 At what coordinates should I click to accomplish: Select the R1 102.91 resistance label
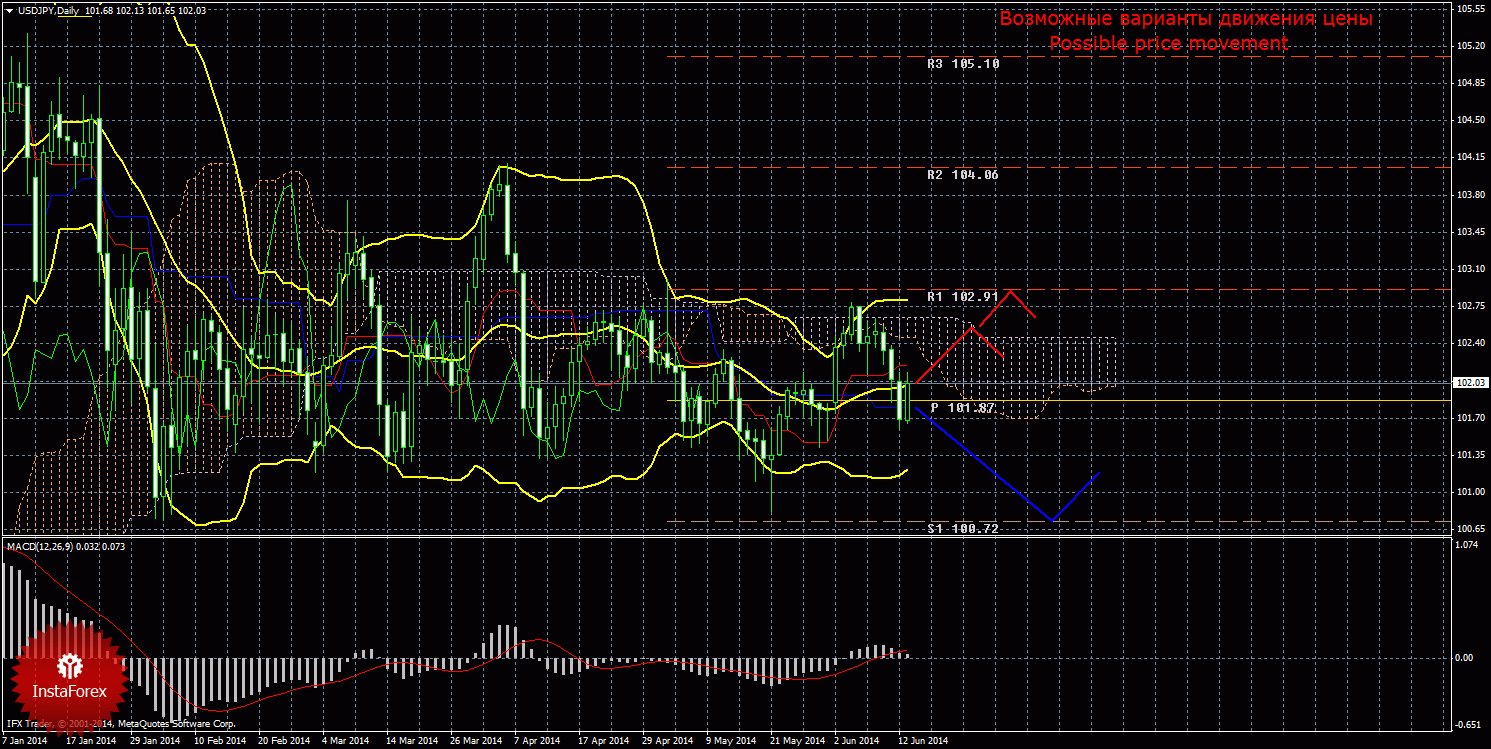[x=963, y=297]
